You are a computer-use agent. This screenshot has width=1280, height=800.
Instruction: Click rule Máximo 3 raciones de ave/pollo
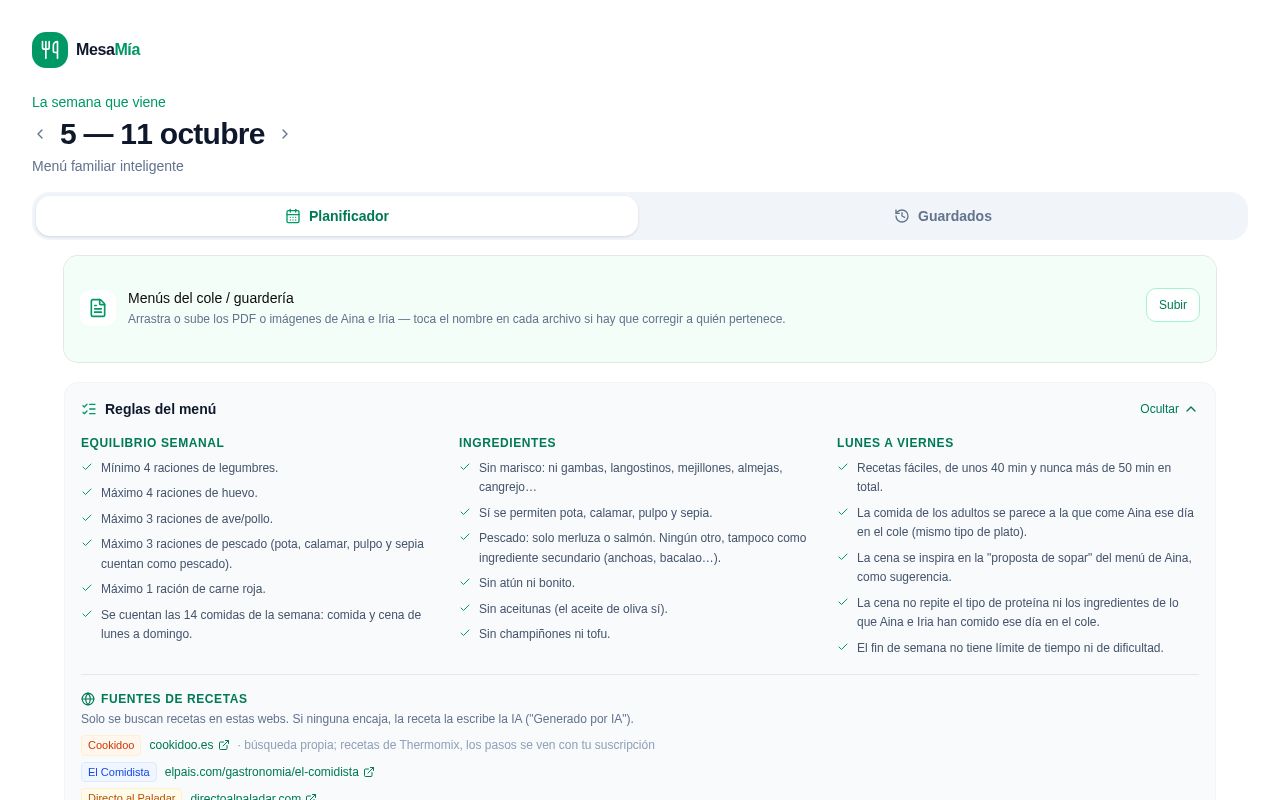(187, 519)
